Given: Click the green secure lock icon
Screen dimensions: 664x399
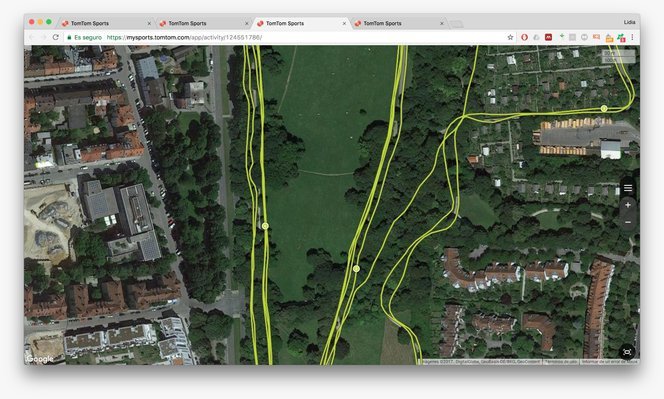Looking at the screenshot, I should point(69,37).
